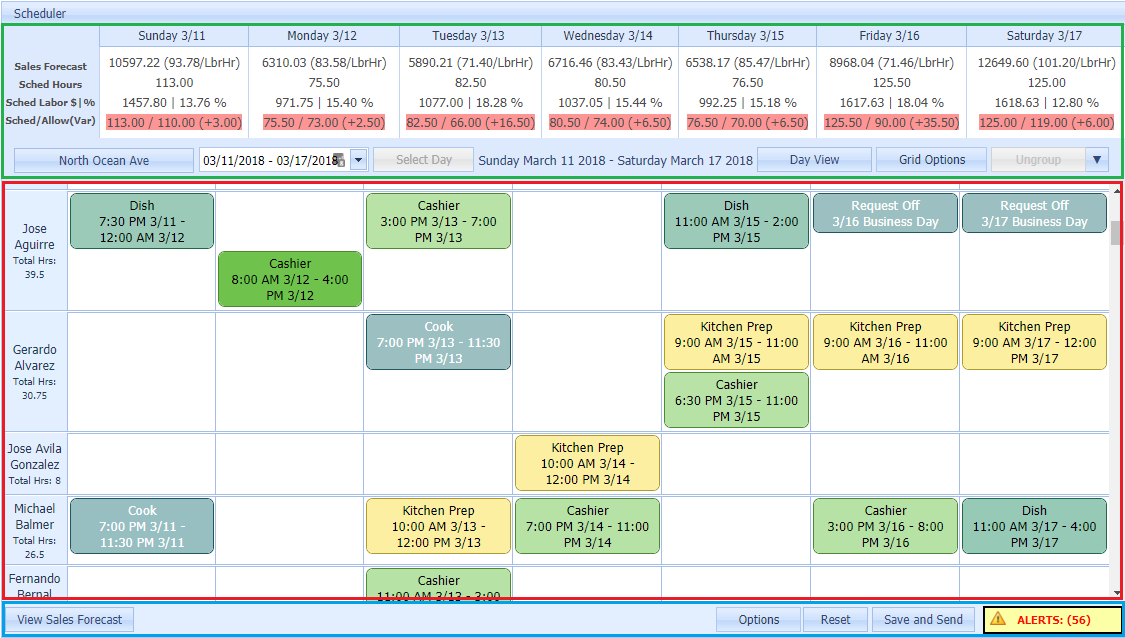Click Gerardo Alvarez's Tuesday Cook shift

pyautogui.click(x=438, y=342)
